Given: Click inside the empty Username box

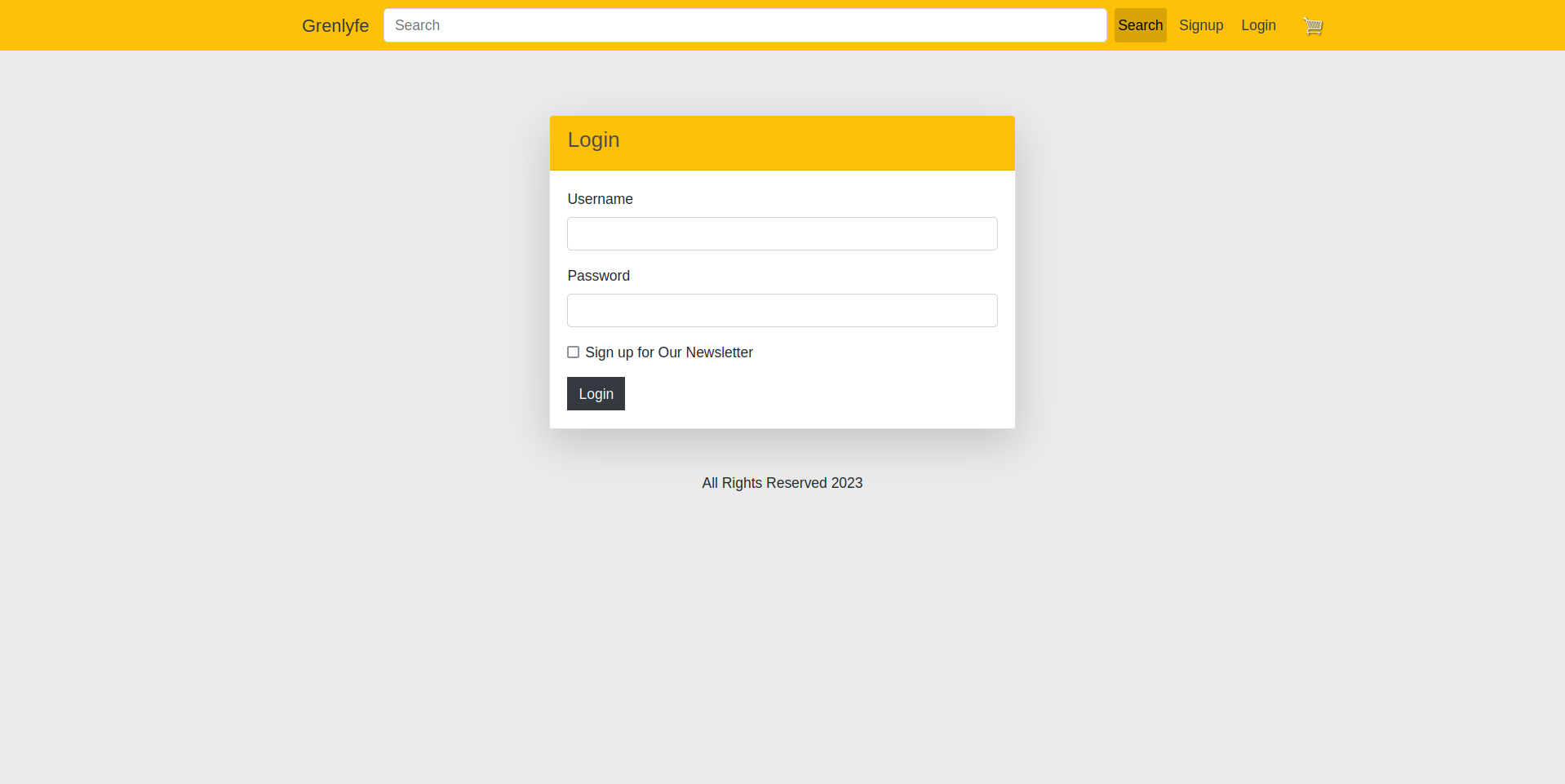Looking at the screenshot, I should [781, 233].
